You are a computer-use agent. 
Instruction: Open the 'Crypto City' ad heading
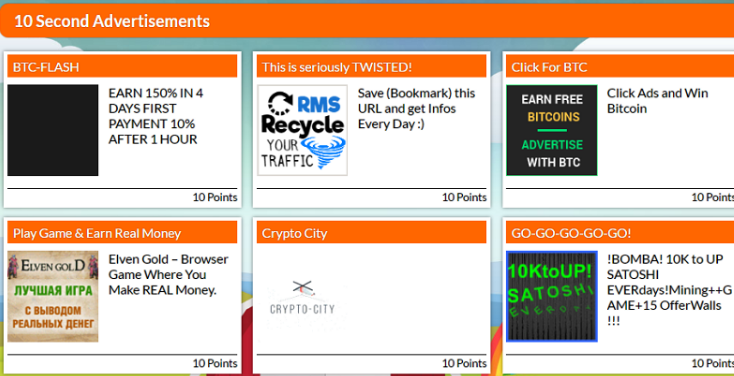(294, 233)
